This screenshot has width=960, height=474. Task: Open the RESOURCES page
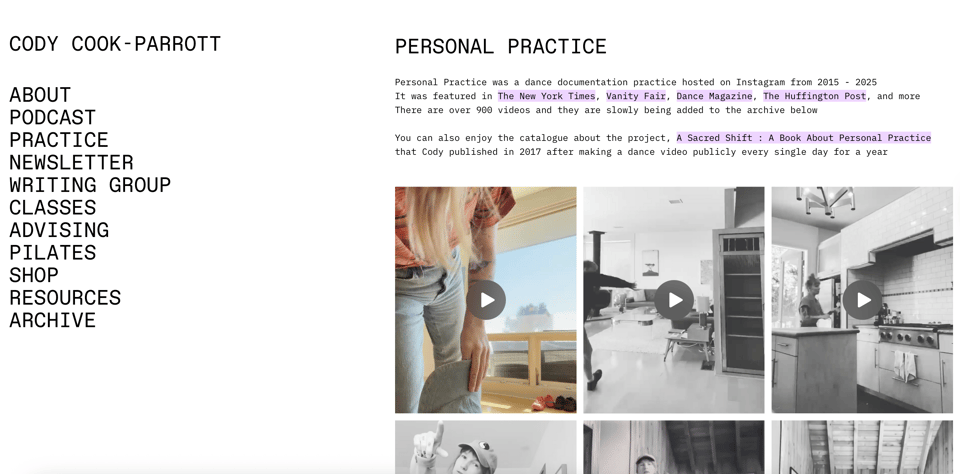[66, 298]
